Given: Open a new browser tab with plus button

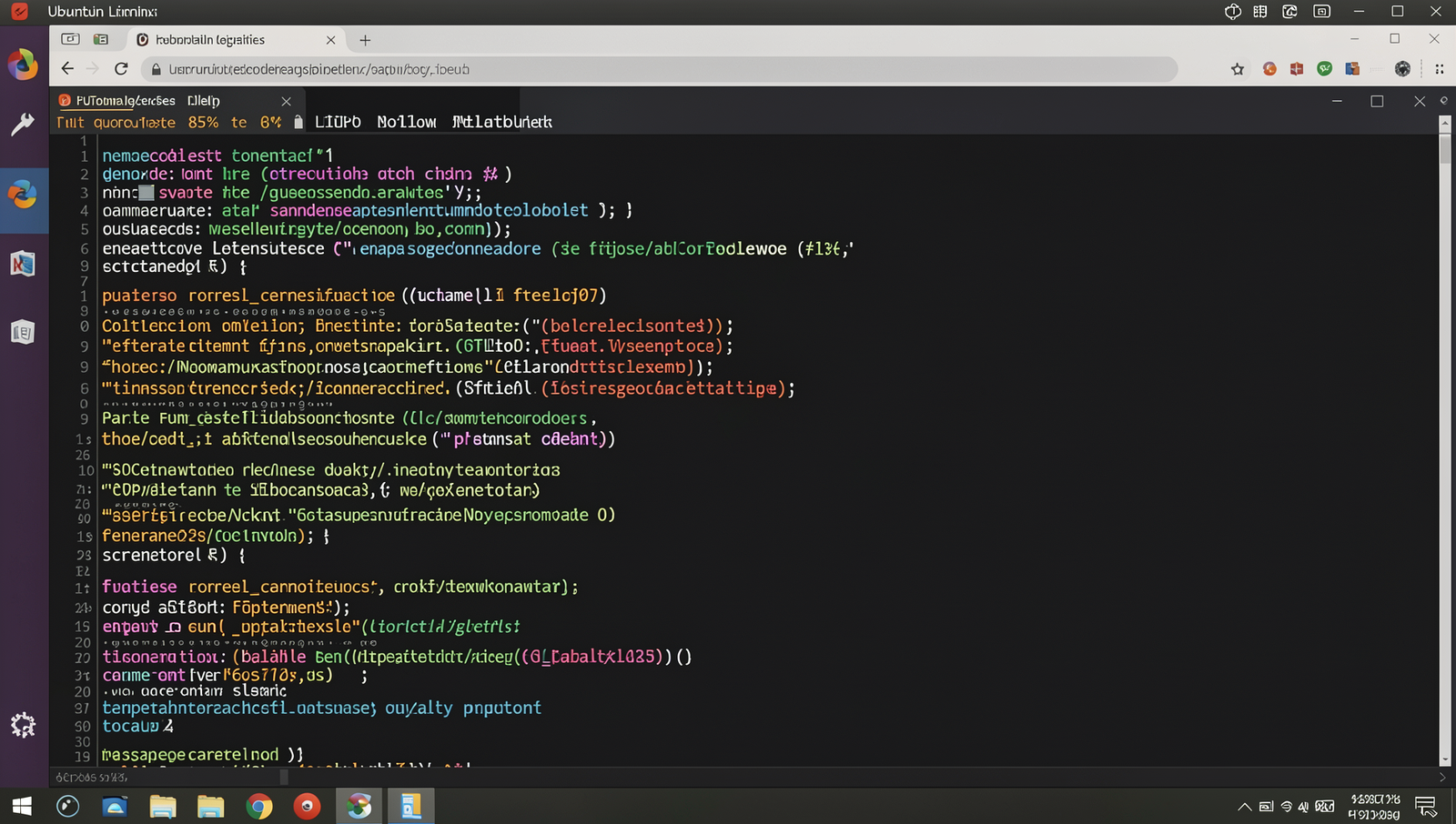Looking at the screenshot, I should (365, 40).
